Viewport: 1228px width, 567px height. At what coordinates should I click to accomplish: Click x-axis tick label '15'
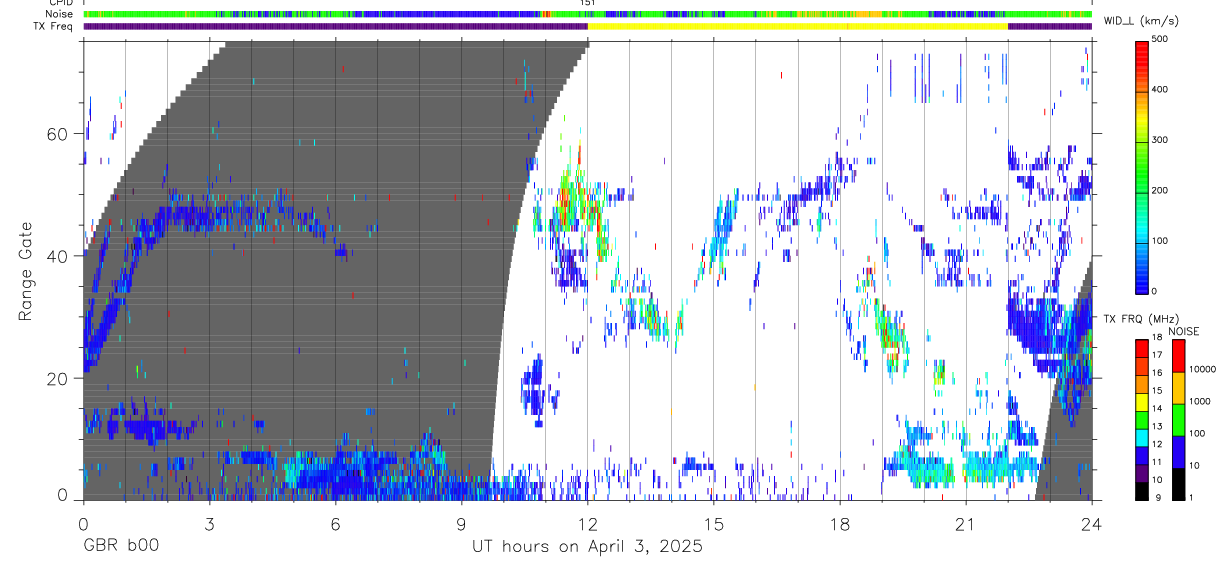click(714, 524)
